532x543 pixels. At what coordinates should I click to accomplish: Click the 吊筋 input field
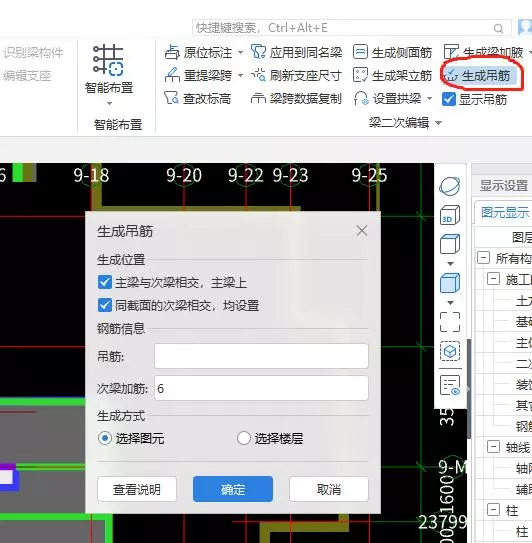click(261, 356)
